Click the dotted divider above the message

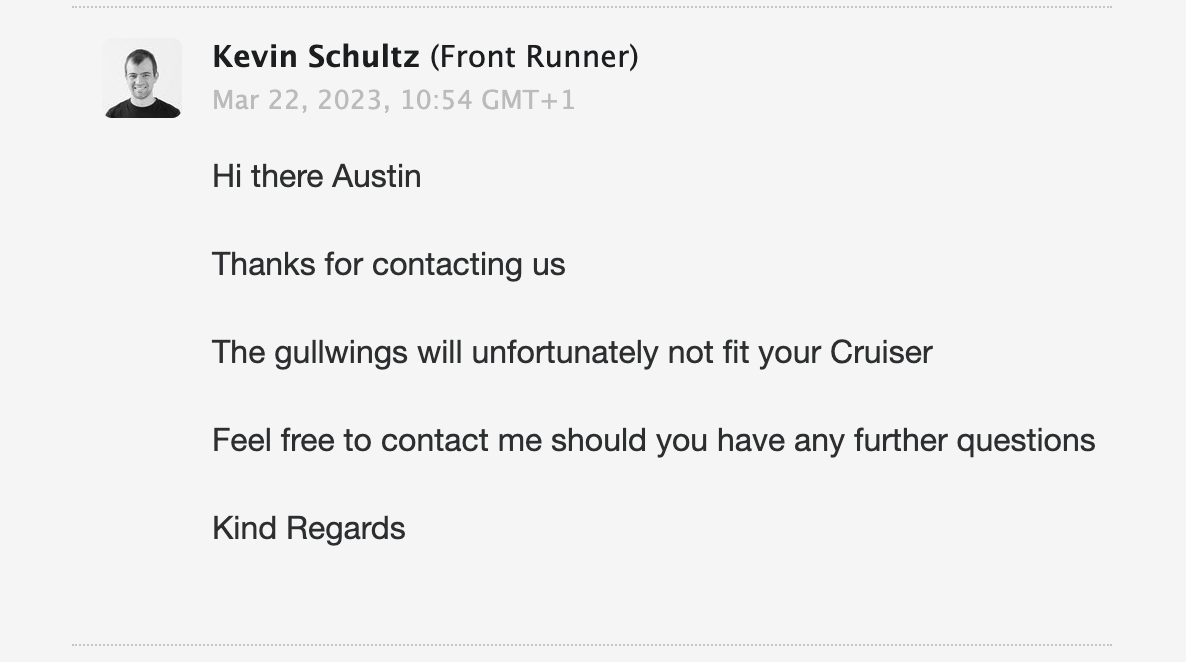(x=591, y=8)
